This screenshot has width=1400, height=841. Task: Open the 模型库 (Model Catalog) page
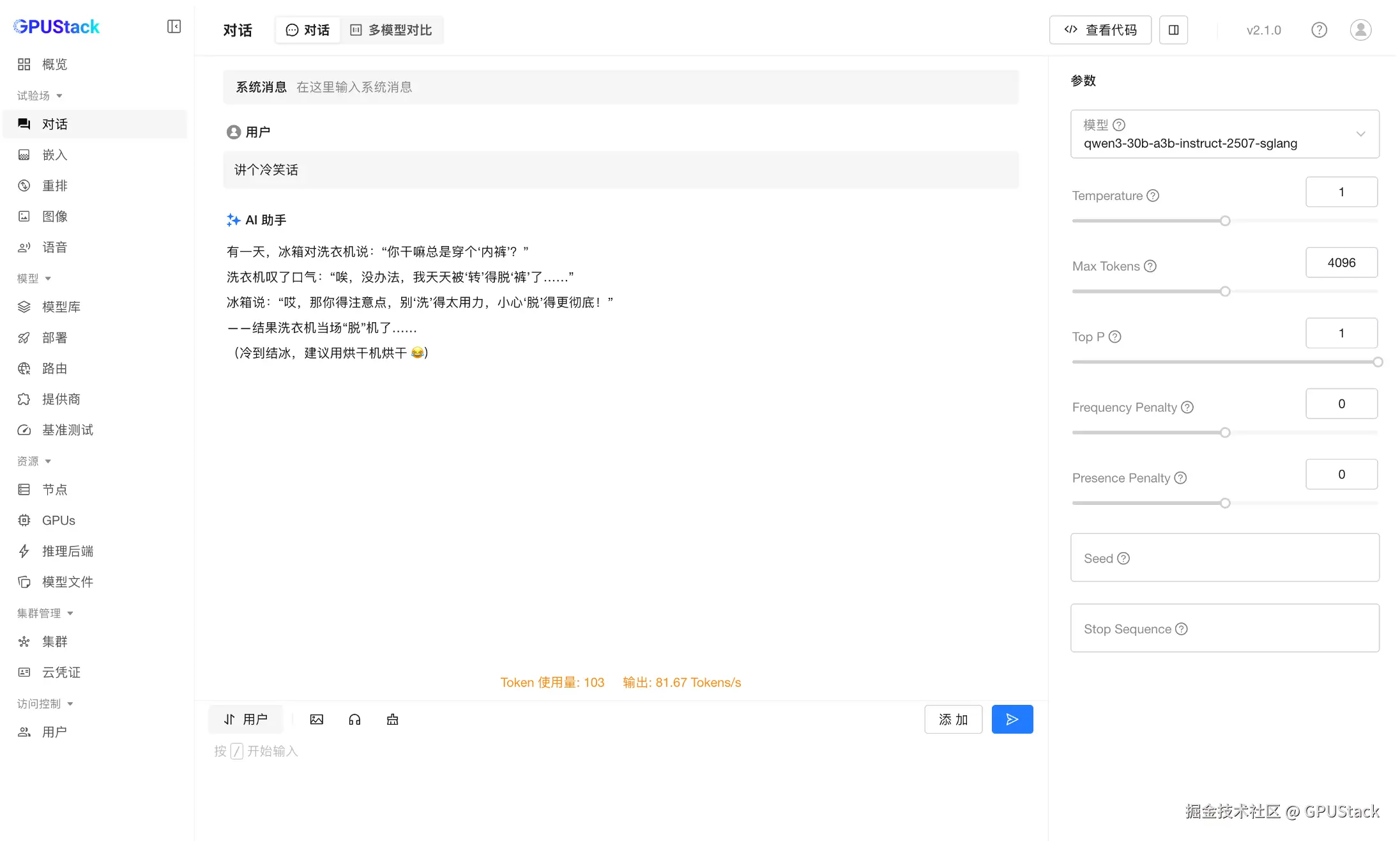pyautogui.click(x=61, y=307)
